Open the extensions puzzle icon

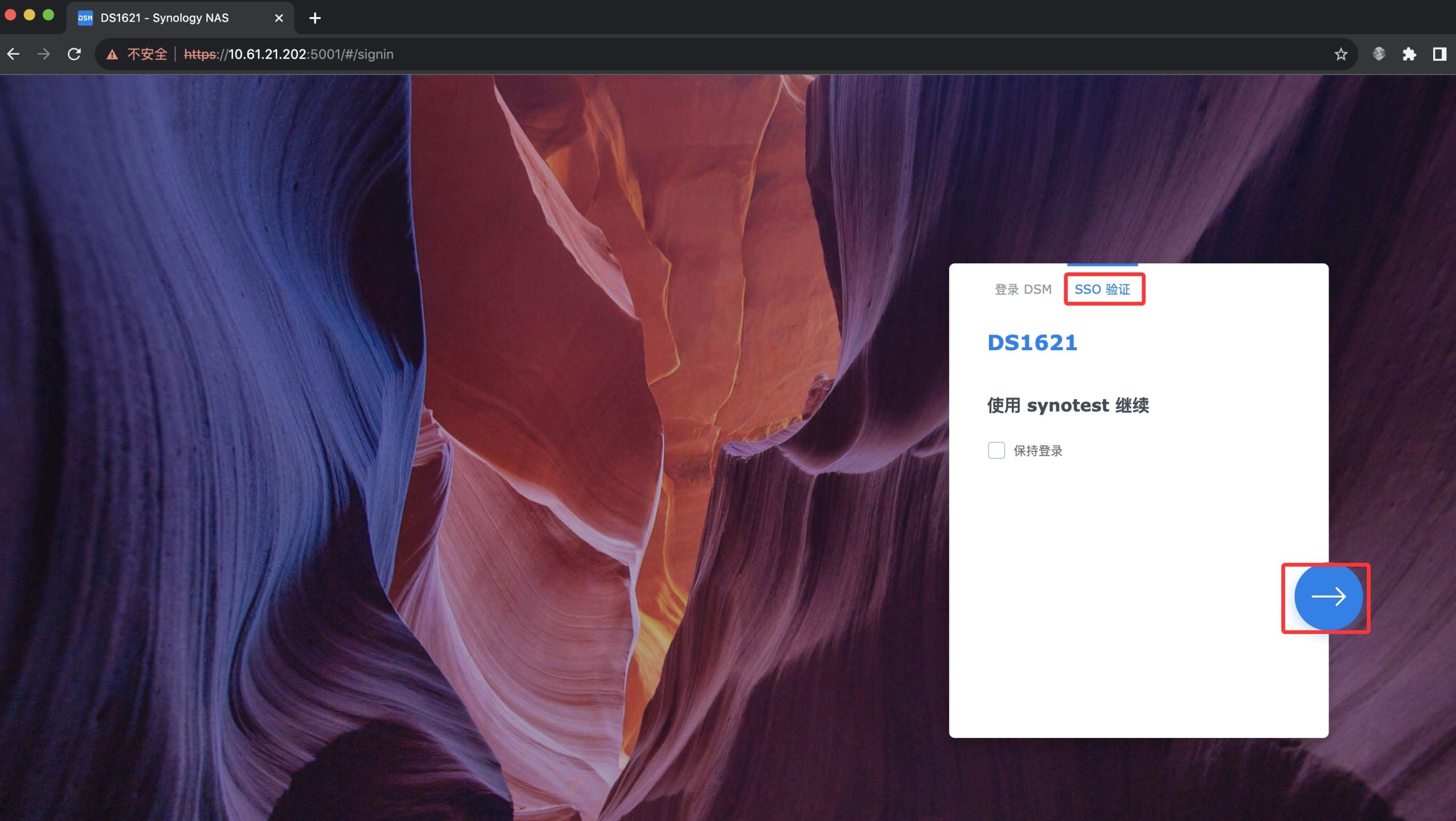click(1409, 54)
